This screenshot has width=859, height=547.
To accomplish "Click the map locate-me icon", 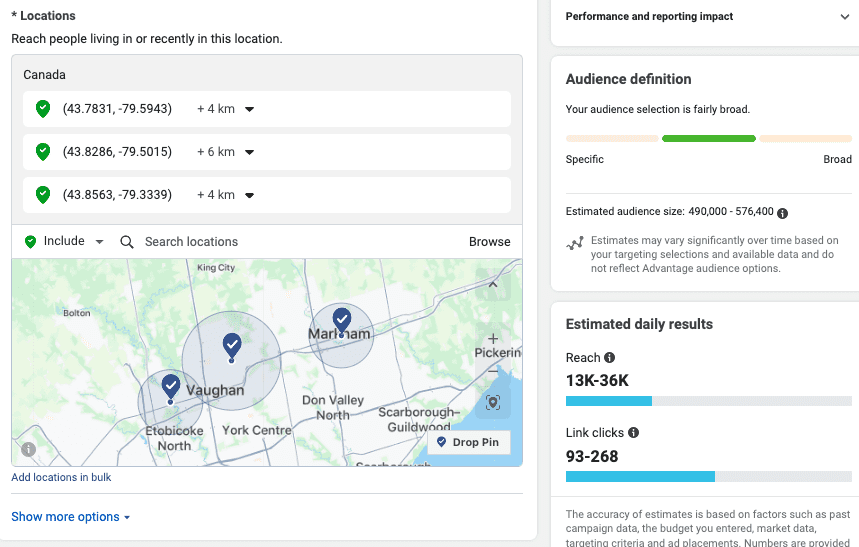I will (x=493, y=403).
